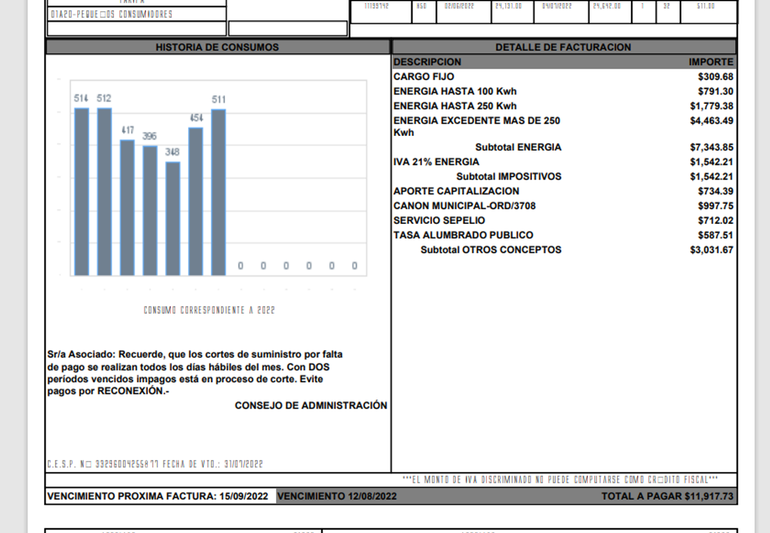Click the $4,463.49 amount
The height and width of the screenshot is (533, 770).
click(711, 120)
